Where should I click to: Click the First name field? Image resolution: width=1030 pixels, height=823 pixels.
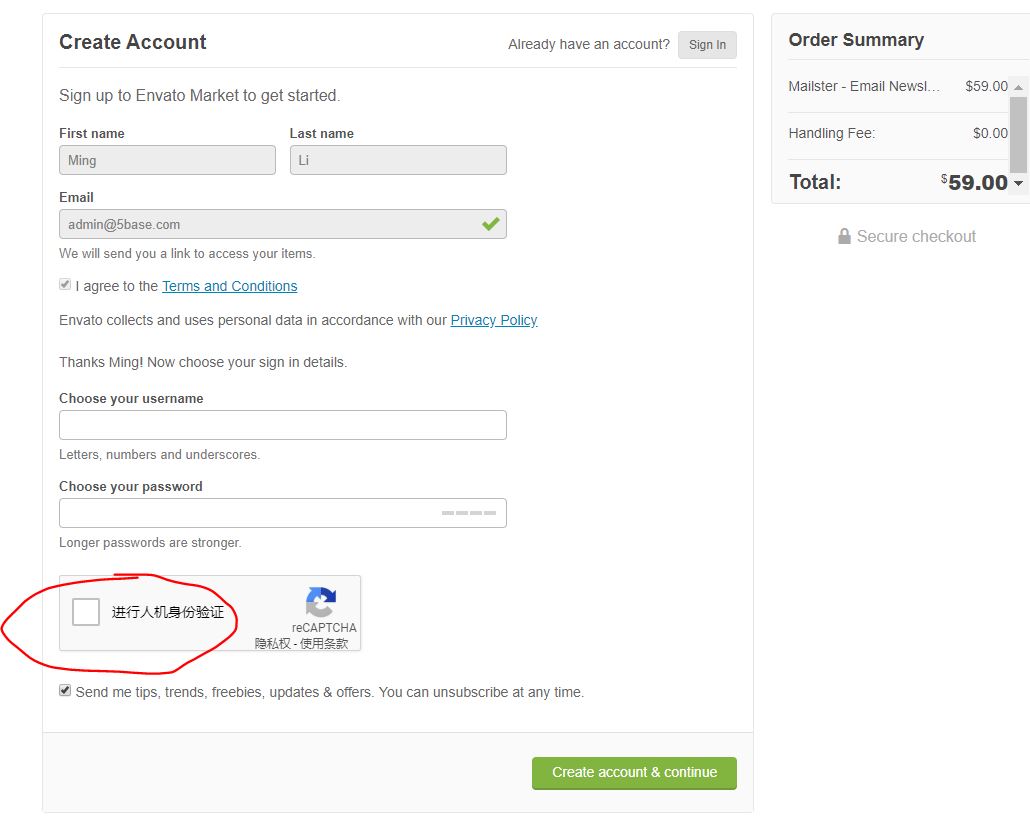[168, 160]
